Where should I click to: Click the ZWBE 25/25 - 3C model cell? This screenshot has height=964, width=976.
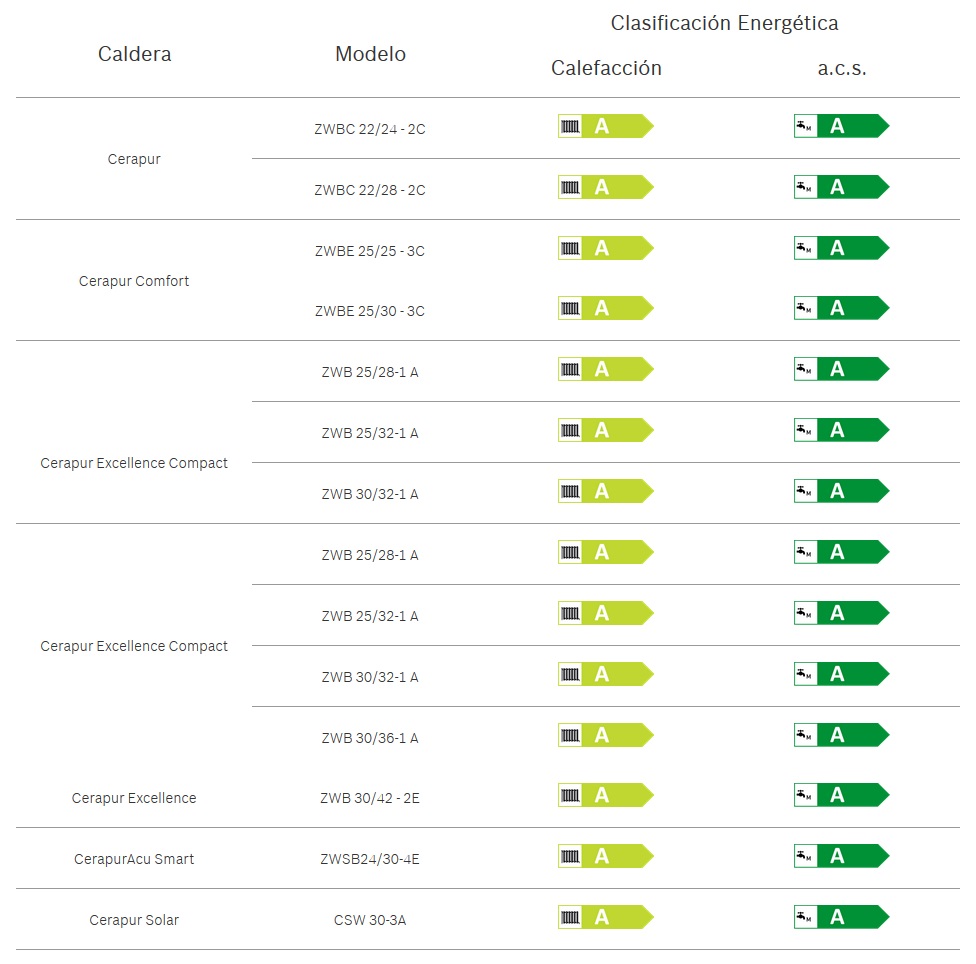(x=370, y=251)
